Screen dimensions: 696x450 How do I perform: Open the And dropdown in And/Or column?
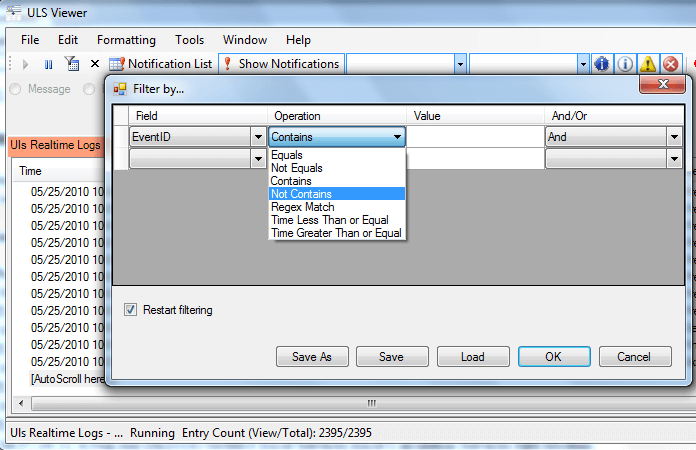pyautogui.click(x=674, y=137)
